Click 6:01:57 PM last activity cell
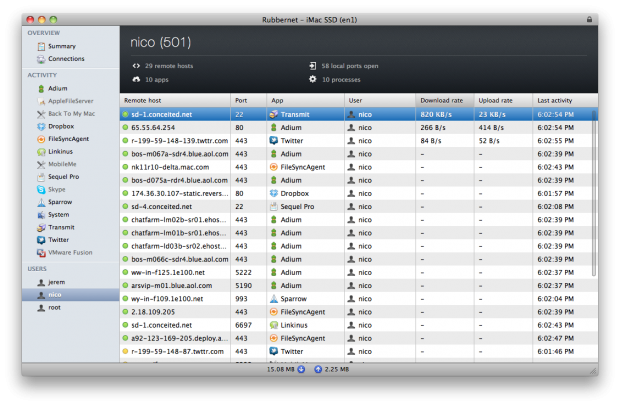 (556, 193)
